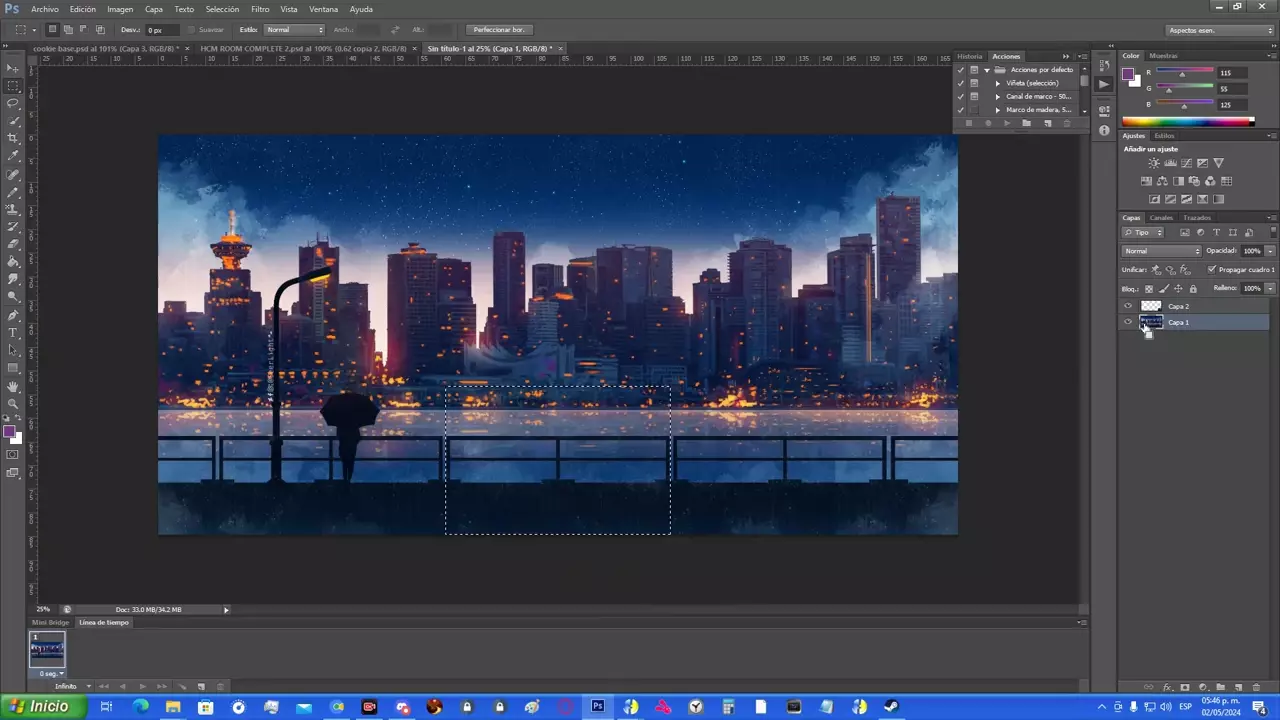Open the Archivo menu
This screenshot has width=1280, height=720.
point(45,9)
